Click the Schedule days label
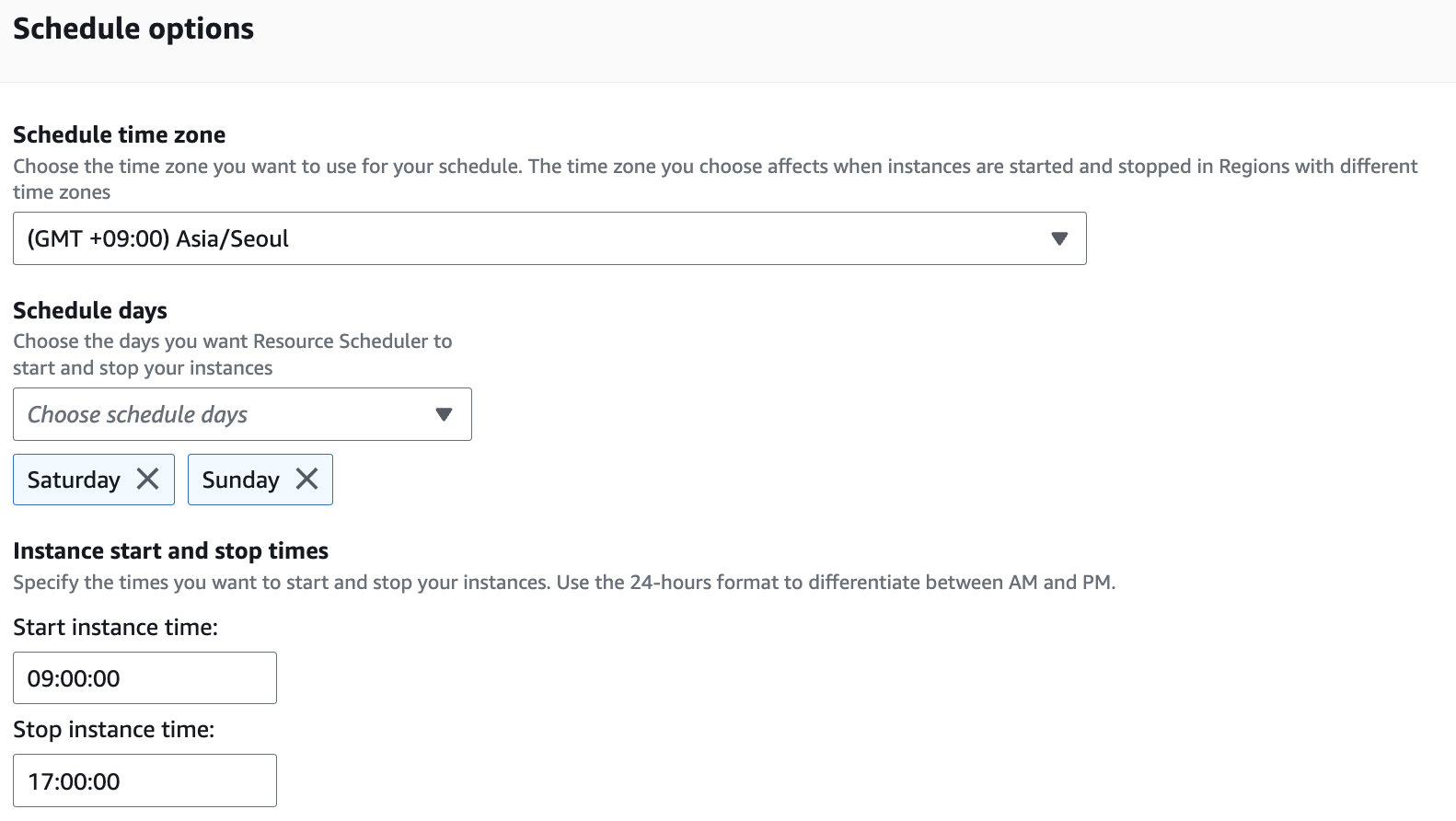This screenshot has width=1456, height=821. click(x=90, y=310)
